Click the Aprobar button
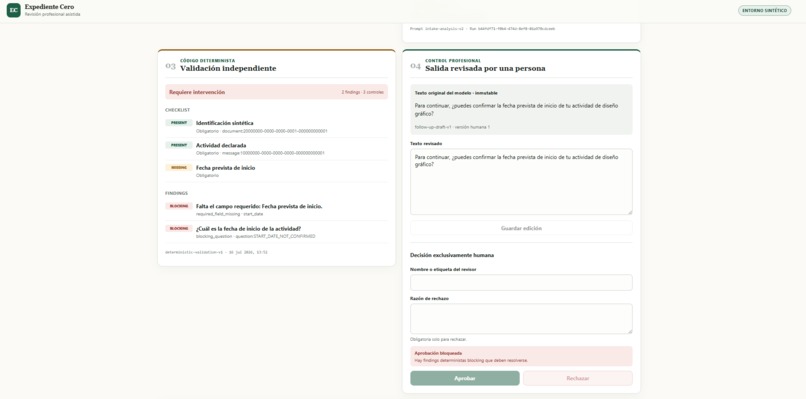Viewport: 806px width, 399px height. (x=465, y=378)
